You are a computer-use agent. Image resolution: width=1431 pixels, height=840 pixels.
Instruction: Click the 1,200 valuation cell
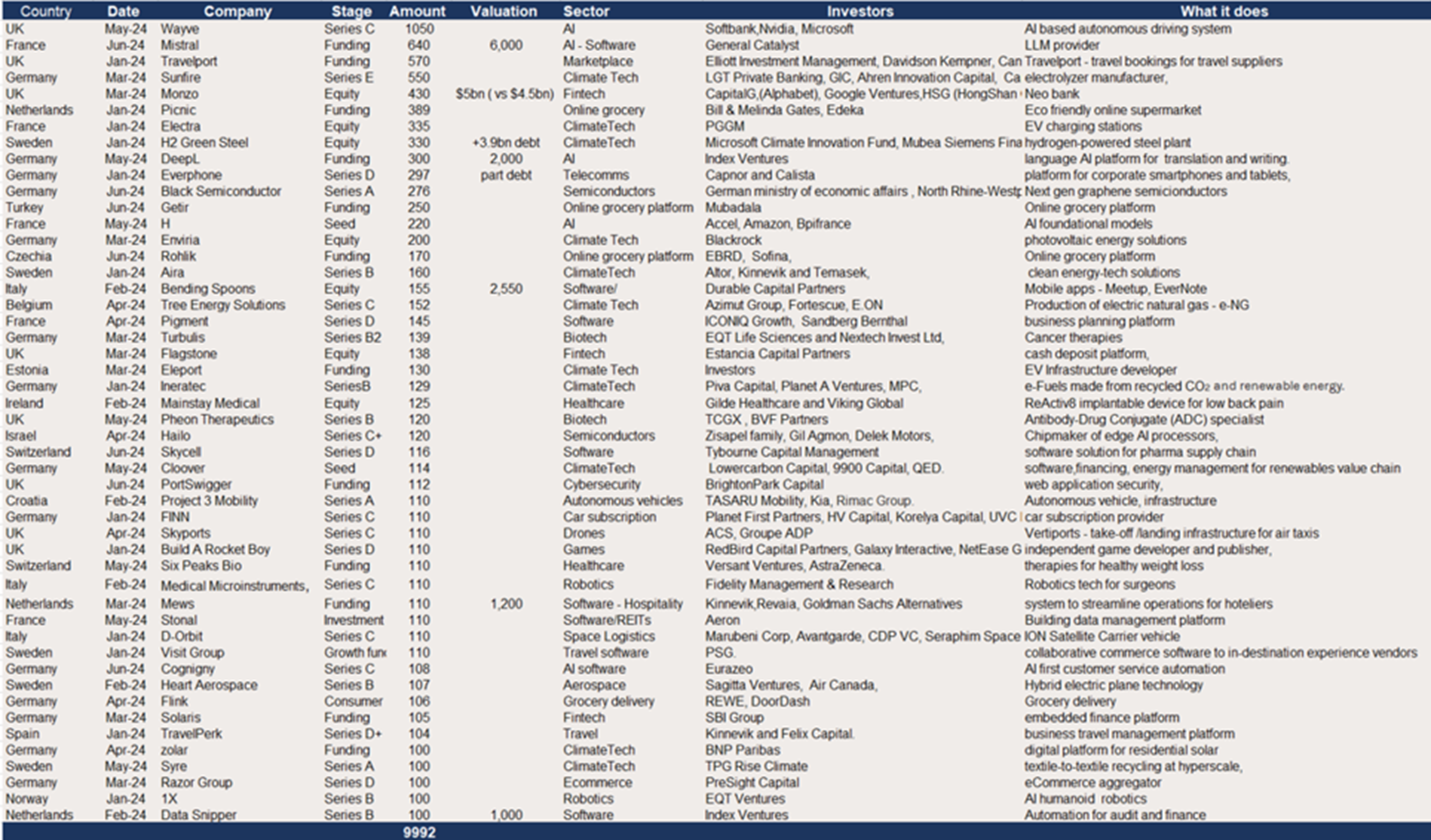pos(506,604)
